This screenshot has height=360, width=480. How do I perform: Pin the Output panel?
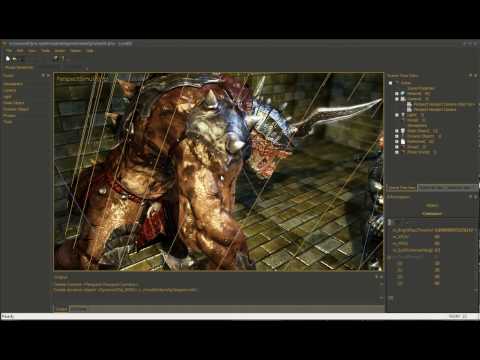[x=377, y=277]
